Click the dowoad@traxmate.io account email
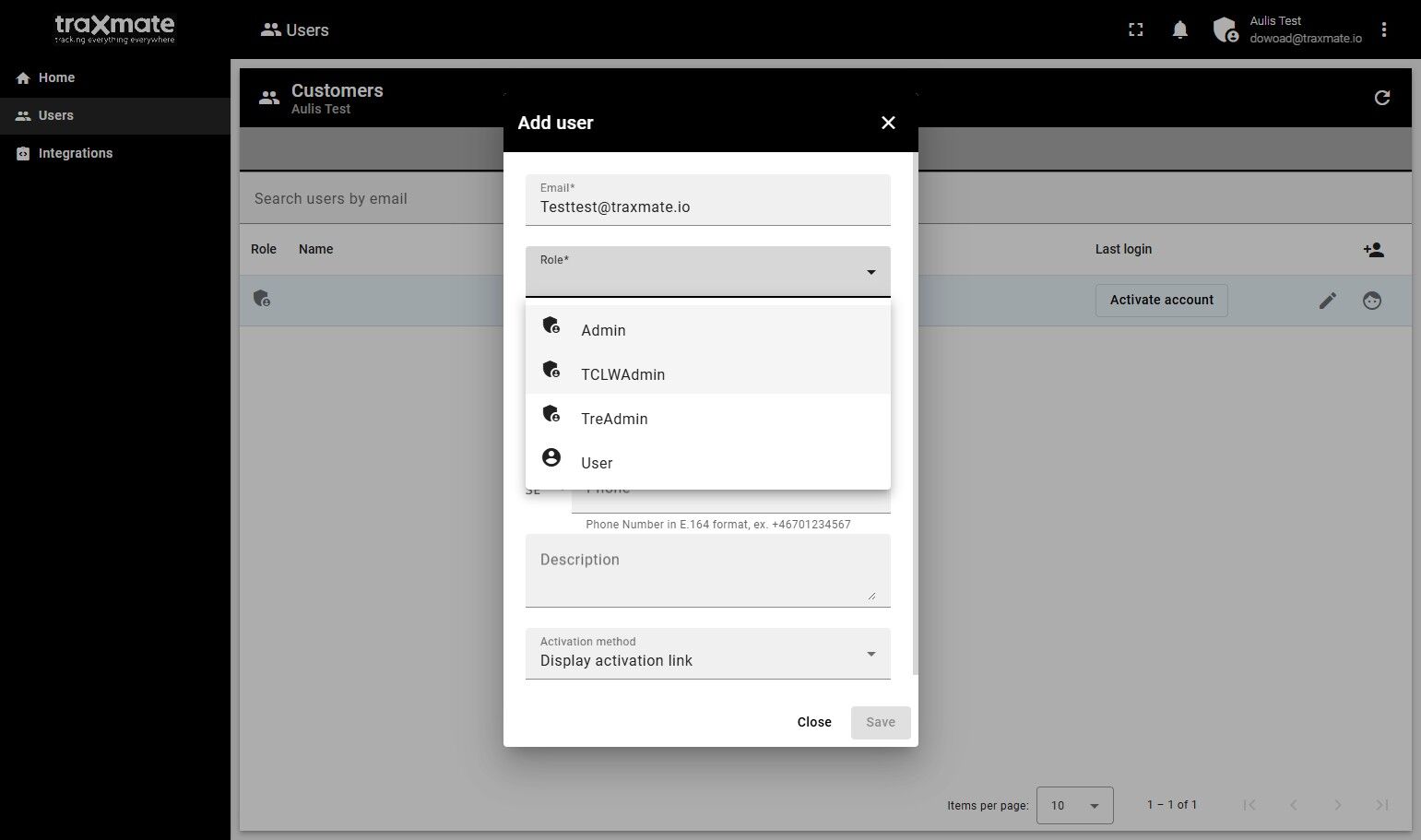The height and width of the screenshot is (840, 1421). tap(1306, 39)
